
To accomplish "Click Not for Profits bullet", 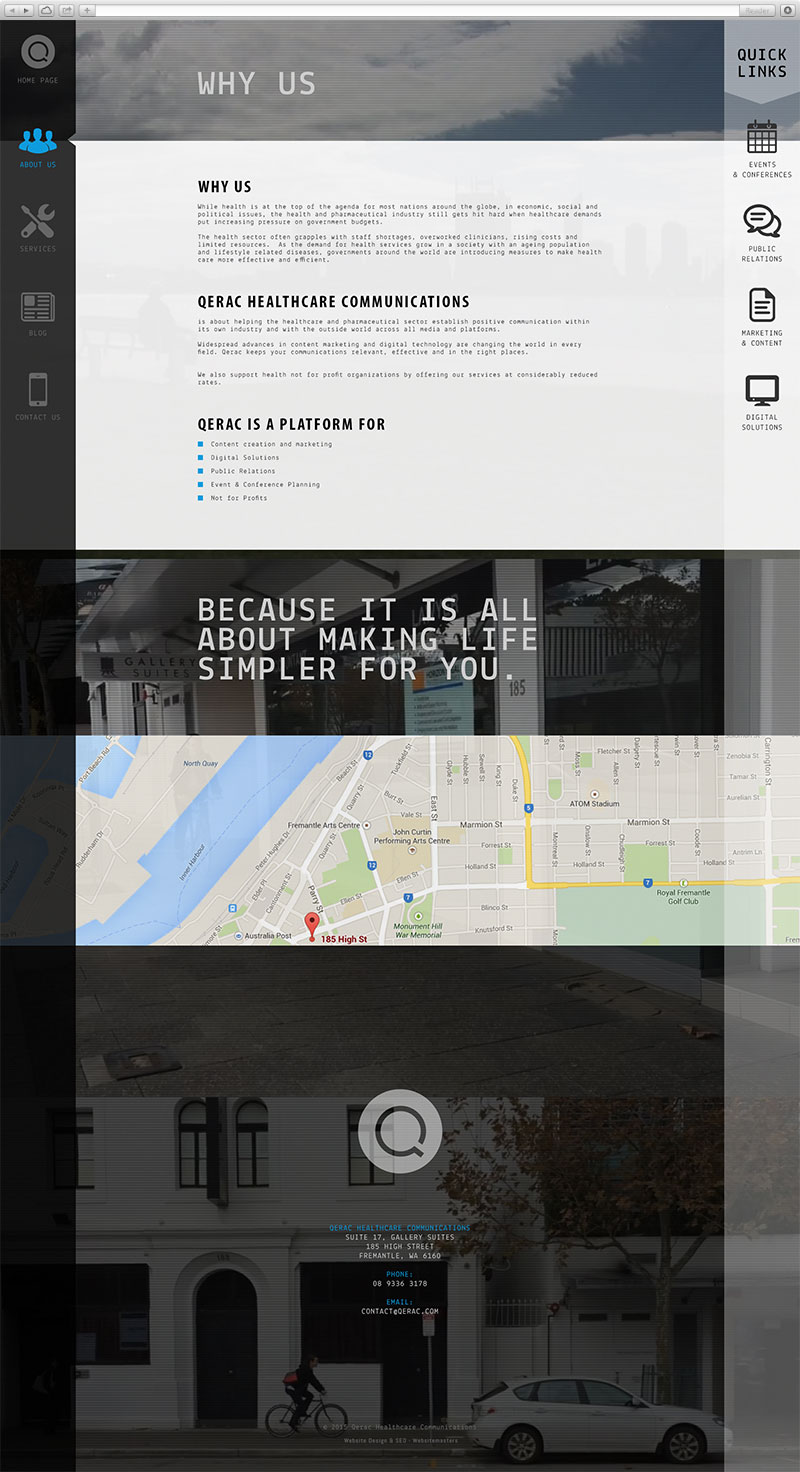I will point(239,498).
